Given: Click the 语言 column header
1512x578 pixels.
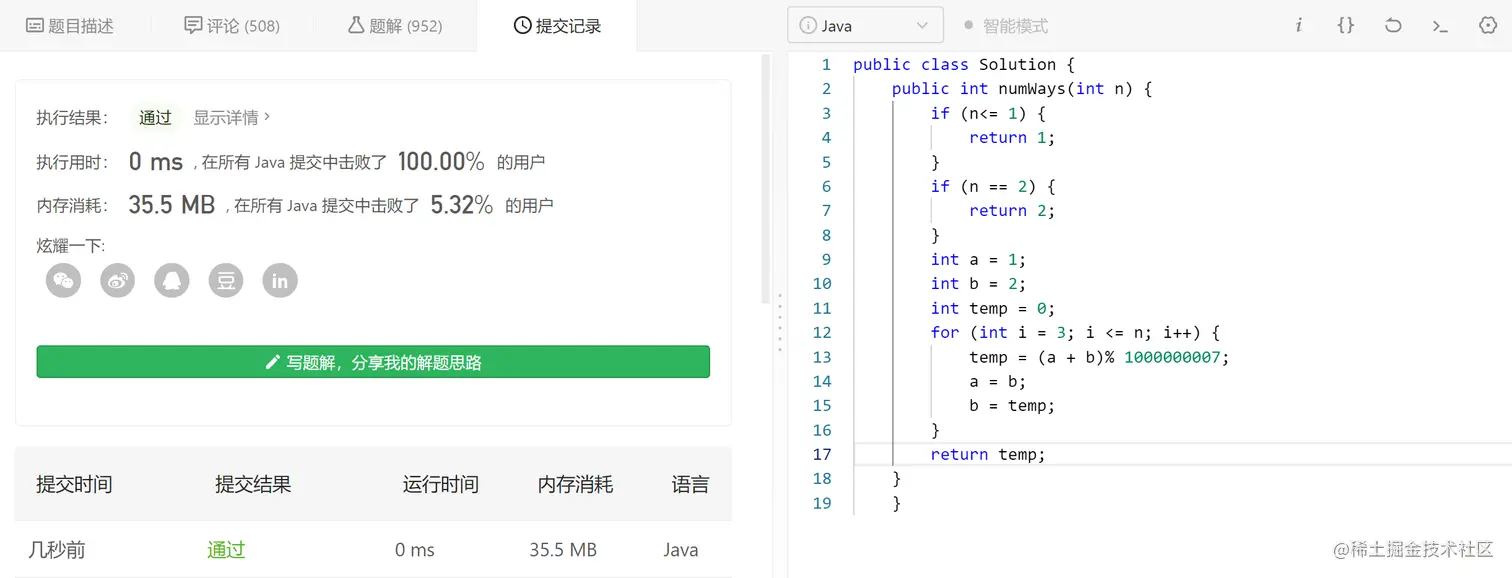Looking at the screenshot, I should click(x=690, y=485).
